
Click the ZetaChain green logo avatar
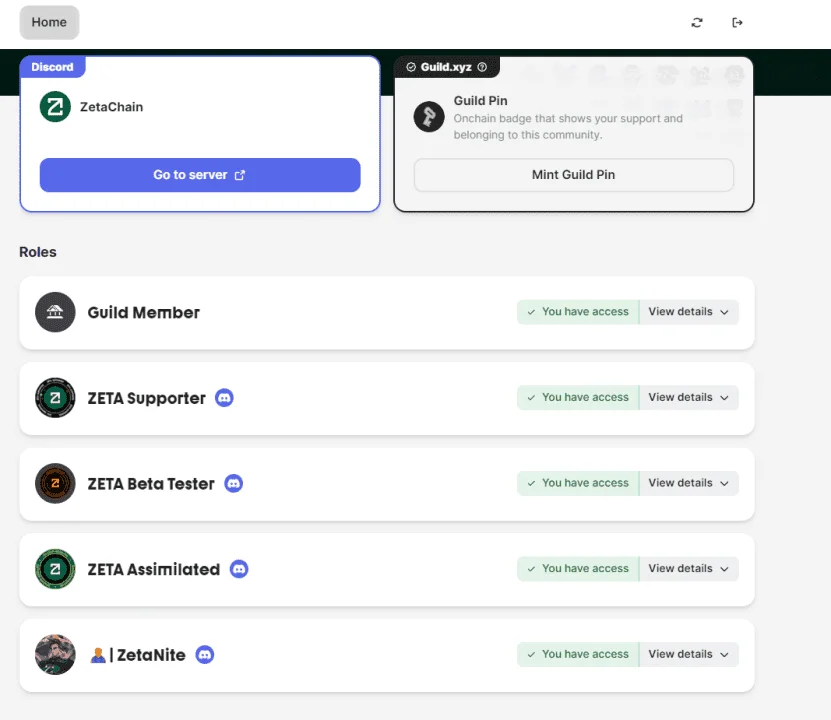[x=55, y=106]
